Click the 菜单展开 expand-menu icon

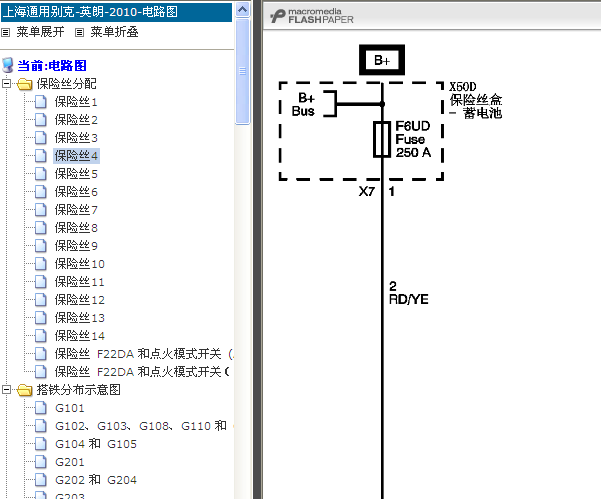coord(5,33)
